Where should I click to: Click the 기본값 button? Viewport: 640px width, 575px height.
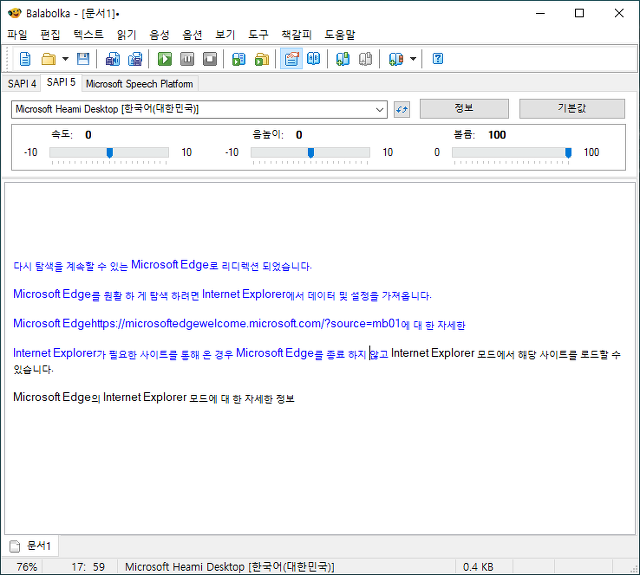click(572, 109)
